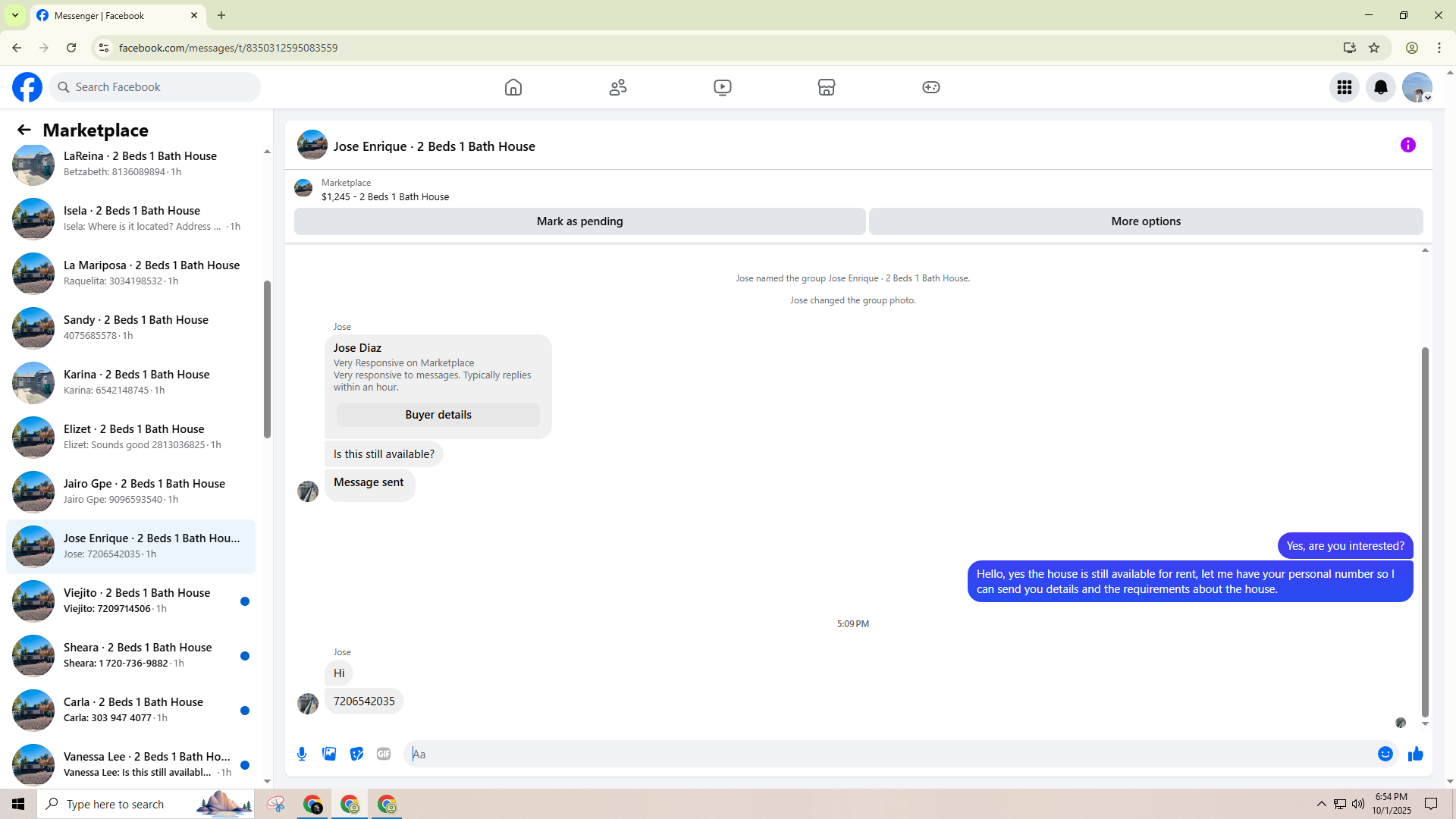Focus the Search Facebook box
Screen dimensions: 1456x819
pyautogui.click(x=155, y=87)
